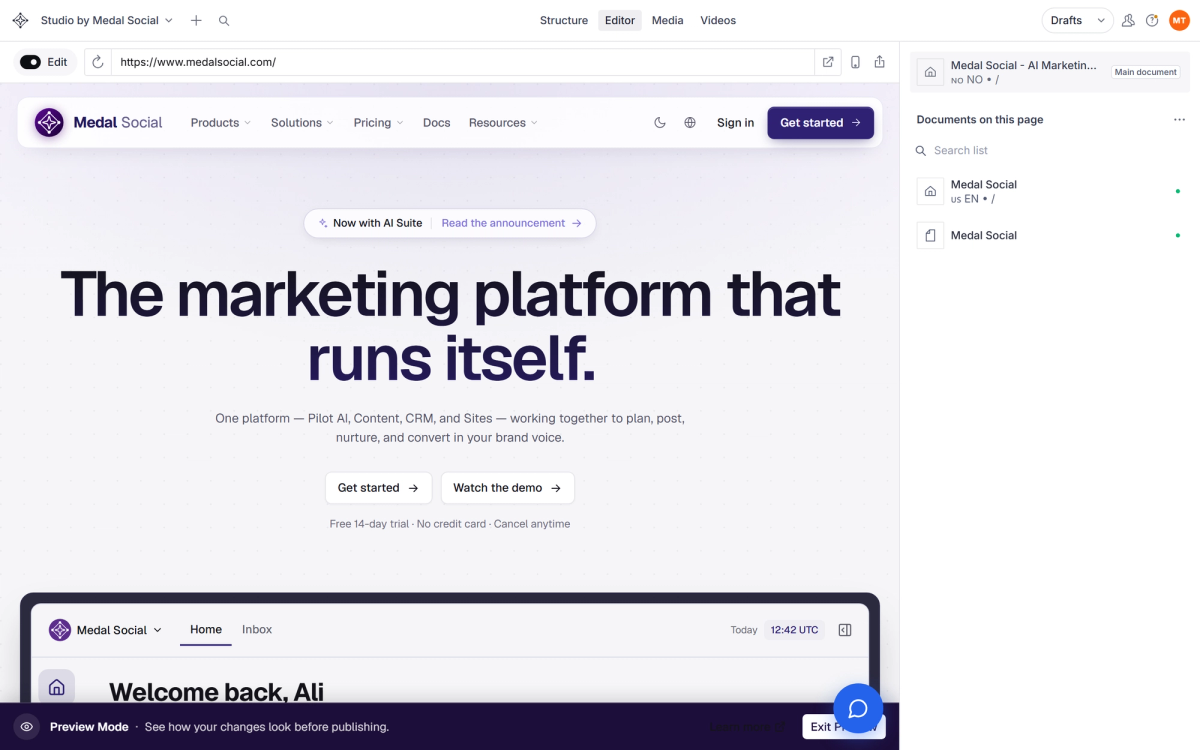The image size is (1200, 750).
Task: Switch to the Editor tab
Action: click(620, 20)
